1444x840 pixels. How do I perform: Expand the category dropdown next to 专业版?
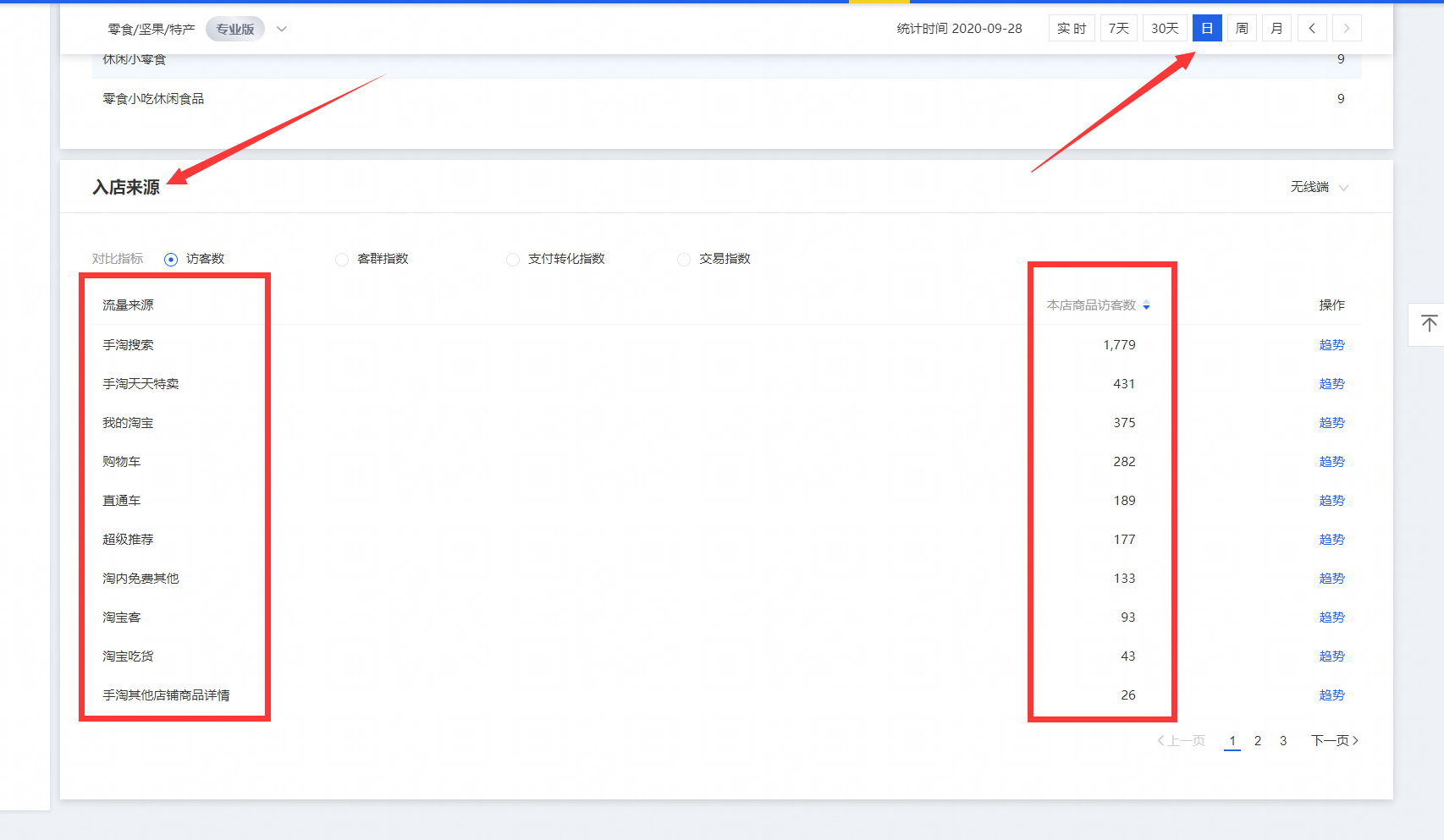tap(282, 29)
